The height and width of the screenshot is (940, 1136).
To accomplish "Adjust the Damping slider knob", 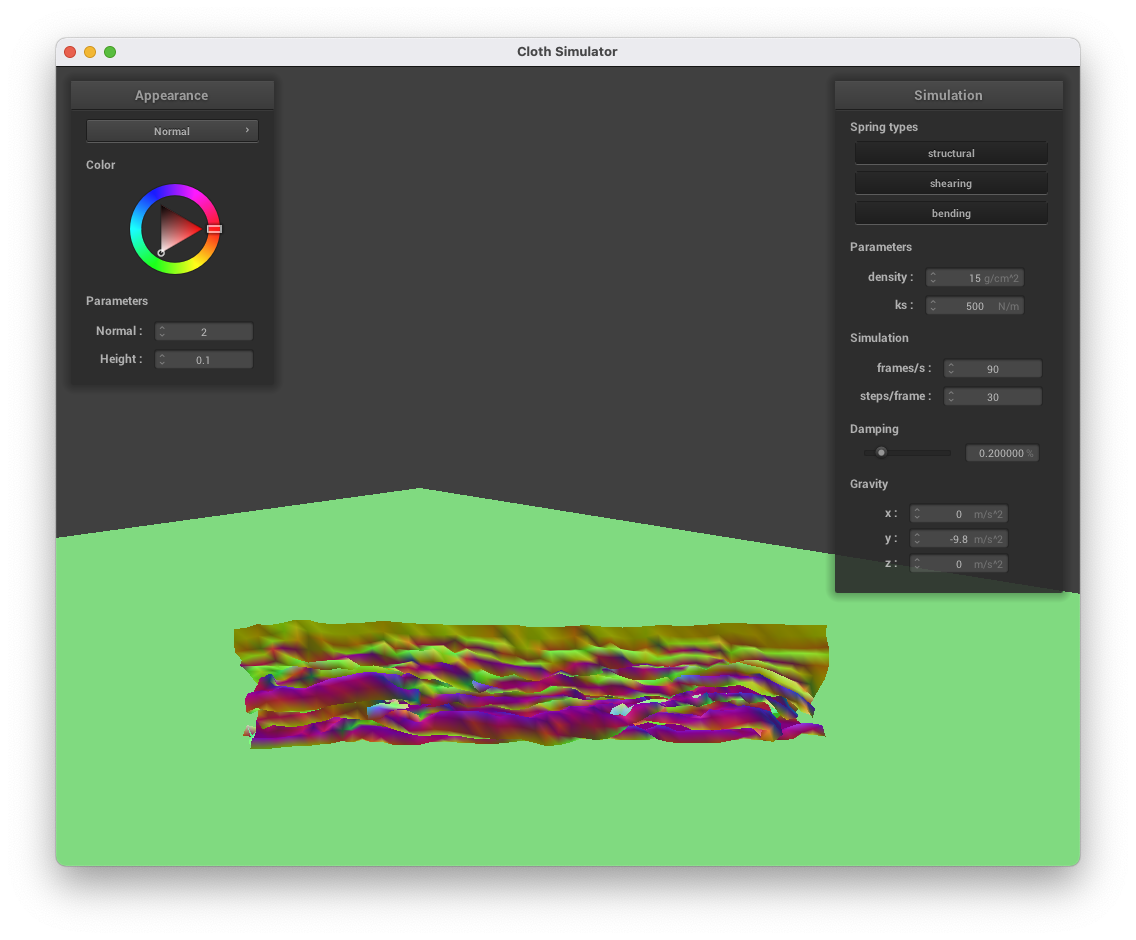I will tap(881, 452).
